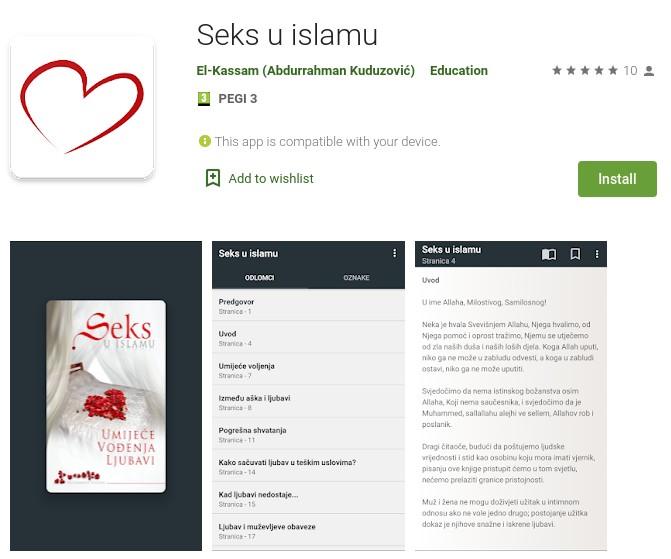Click the green compatibility info icon

click(x=205, y=141)
